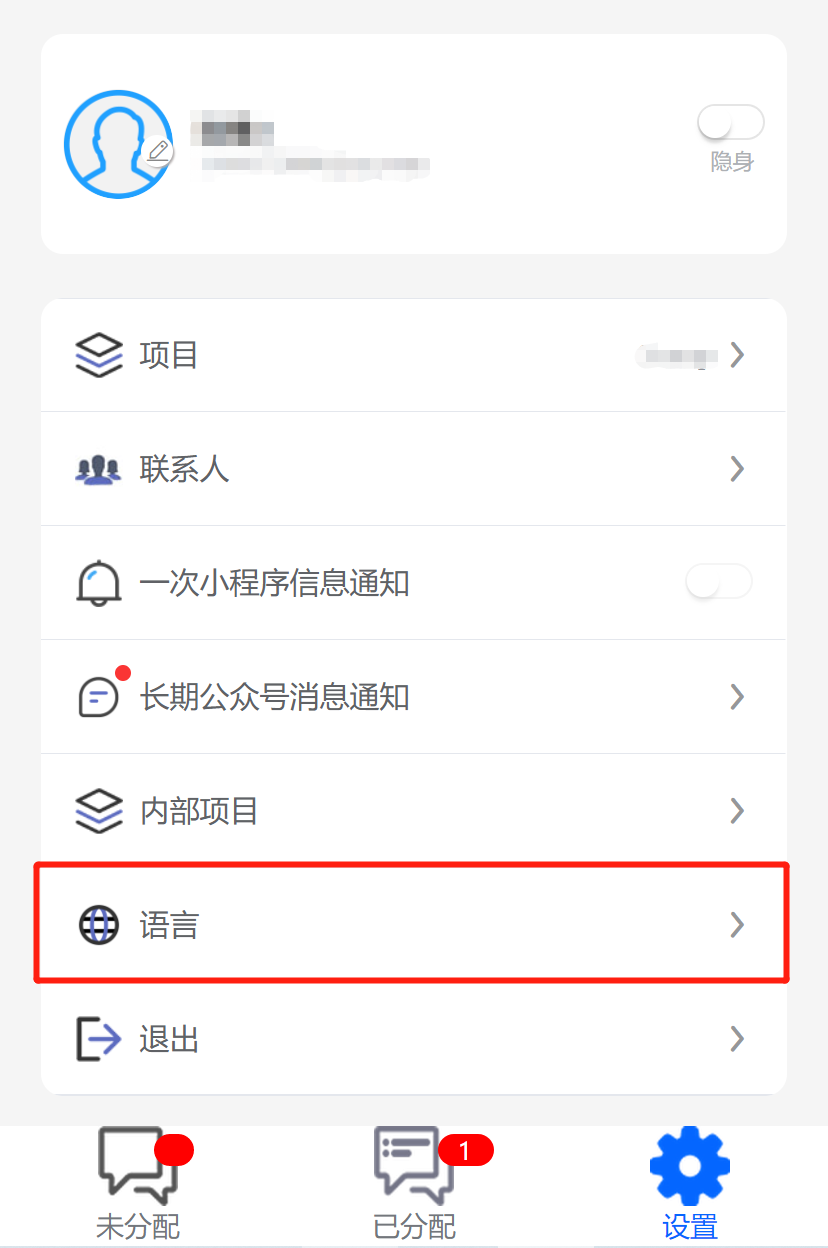
Task: Open the 长期公众号消息通知 entry
Action: click(x=414, y=697)
